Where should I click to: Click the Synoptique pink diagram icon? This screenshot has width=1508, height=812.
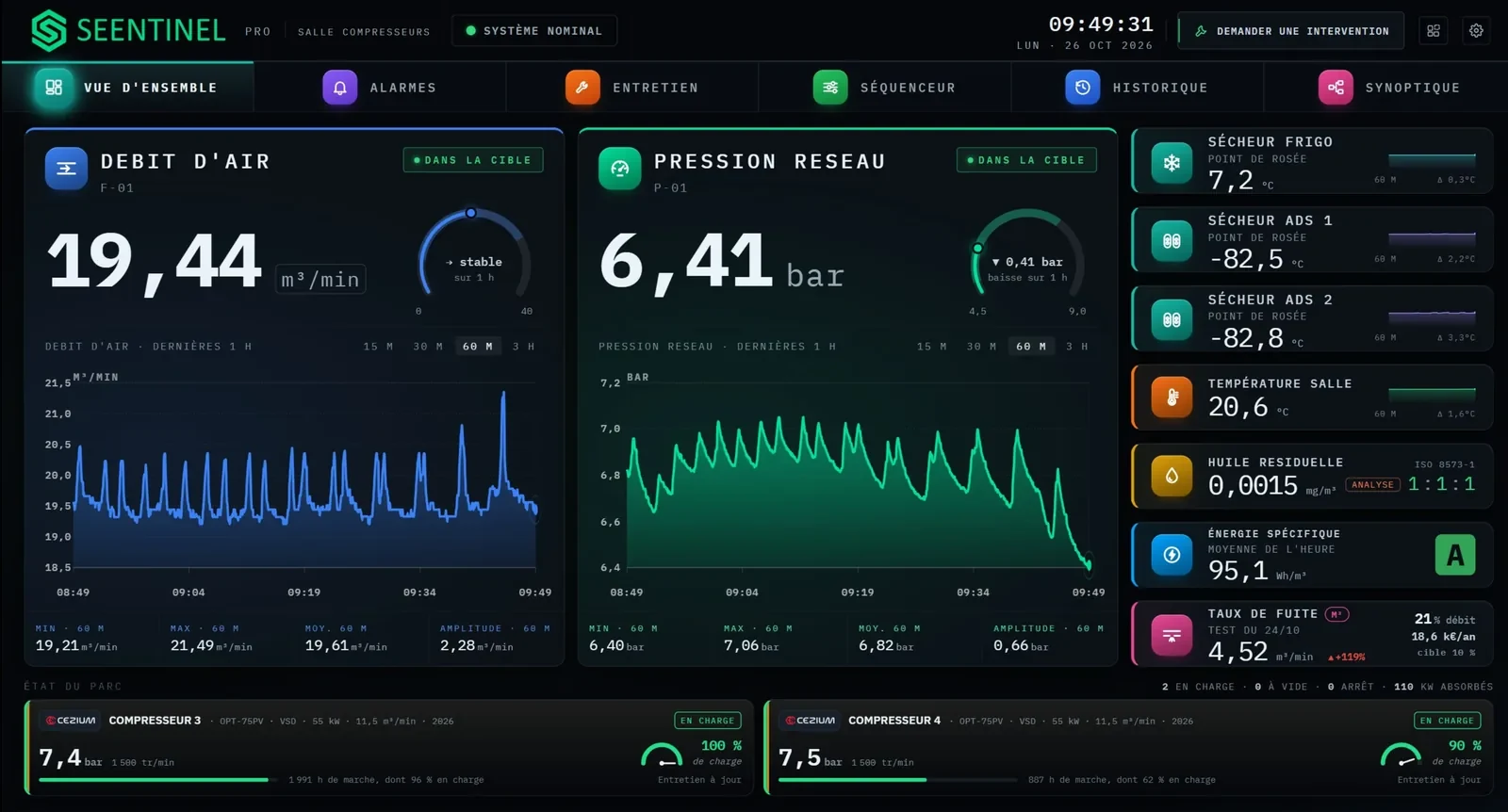[x=1336, y=88]
